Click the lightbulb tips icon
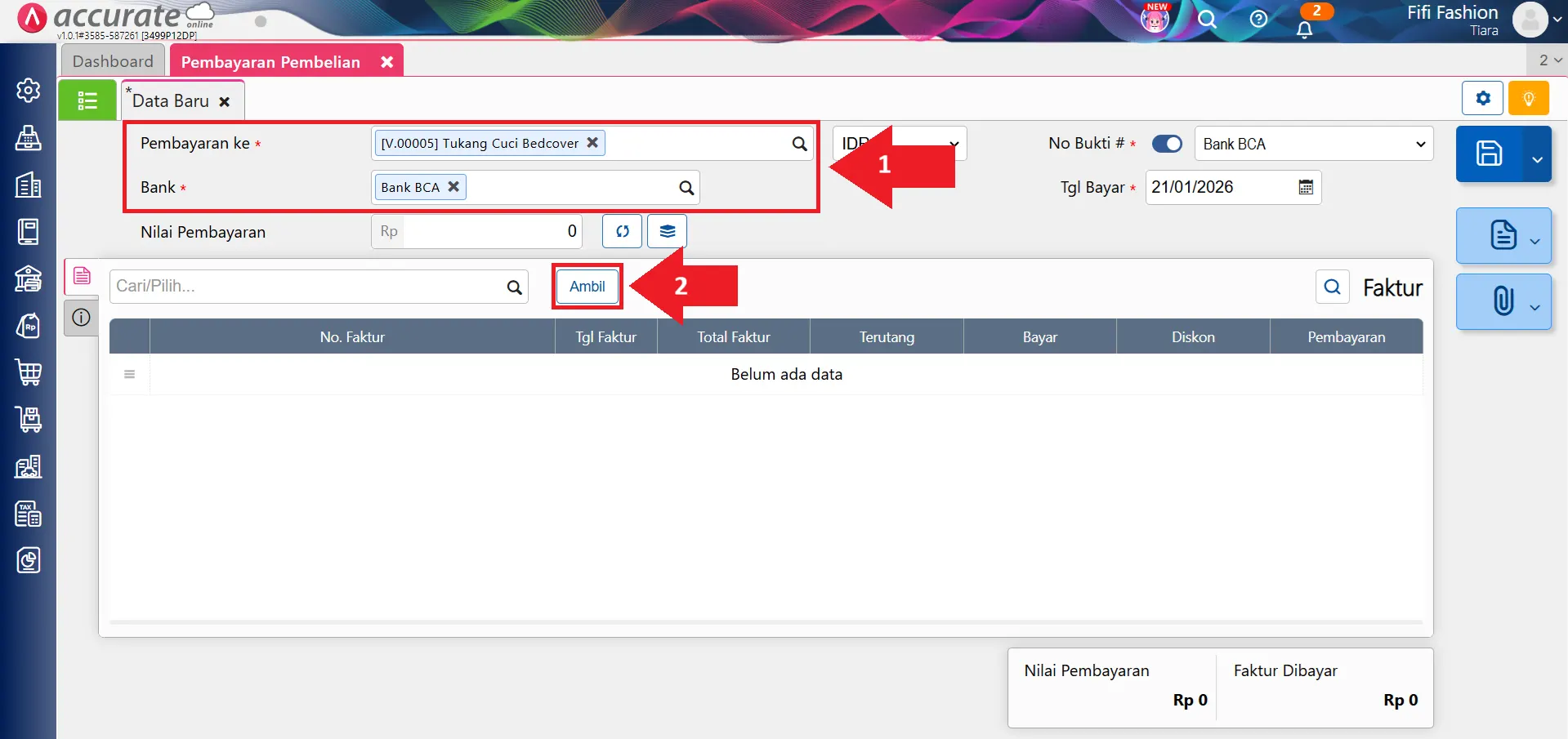1568x739 pixels. (1528, 99)
